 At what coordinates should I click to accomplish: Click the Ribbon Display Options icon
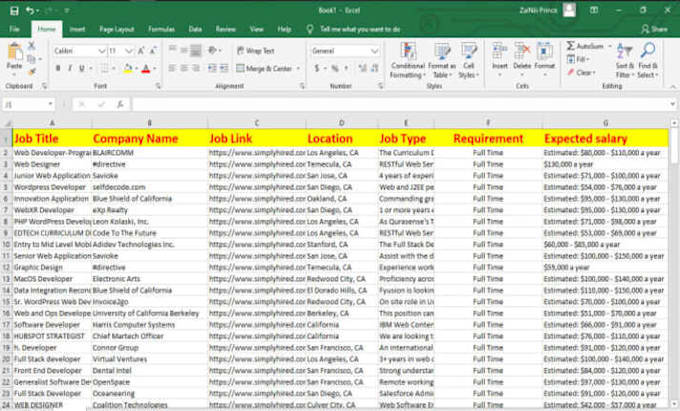[x=594, y=10]
